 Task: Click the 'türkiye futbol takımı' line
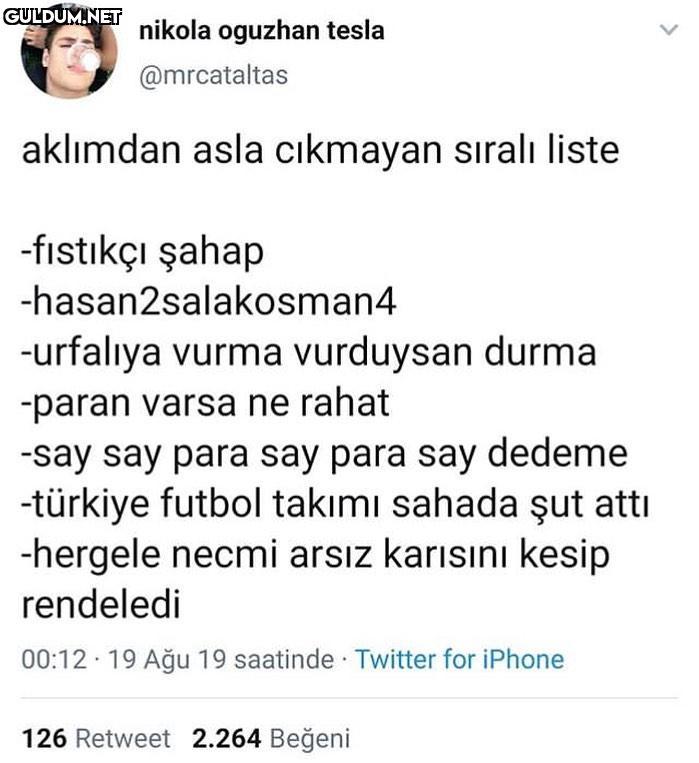point(334,504)
